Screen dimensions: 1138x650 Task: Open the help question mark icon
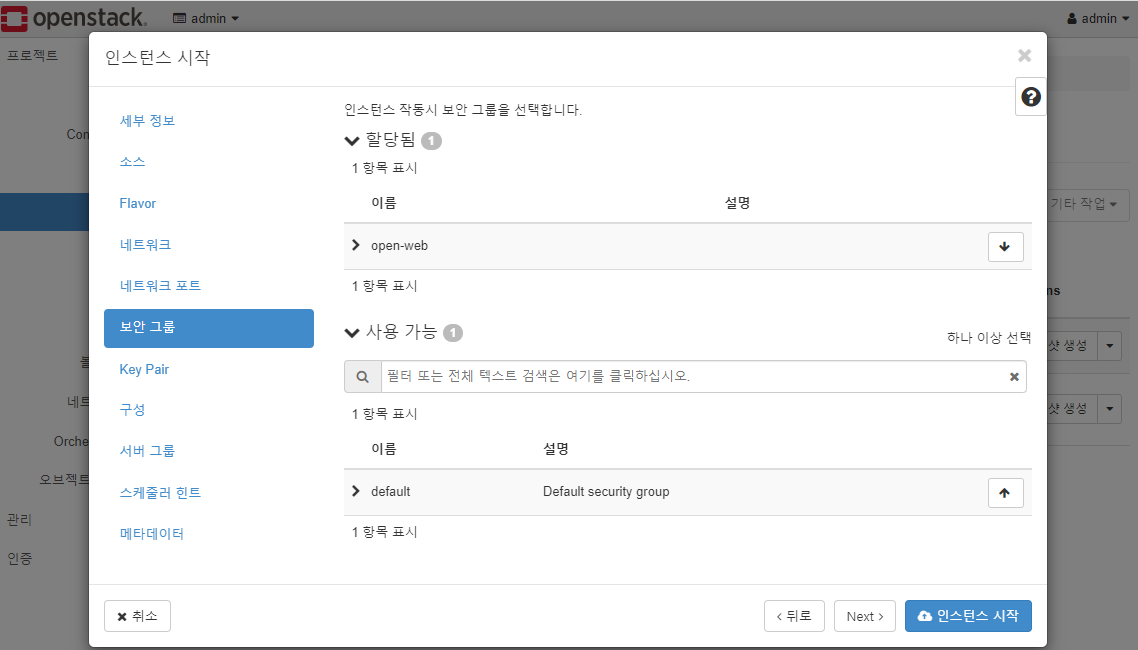(1031, 96)
